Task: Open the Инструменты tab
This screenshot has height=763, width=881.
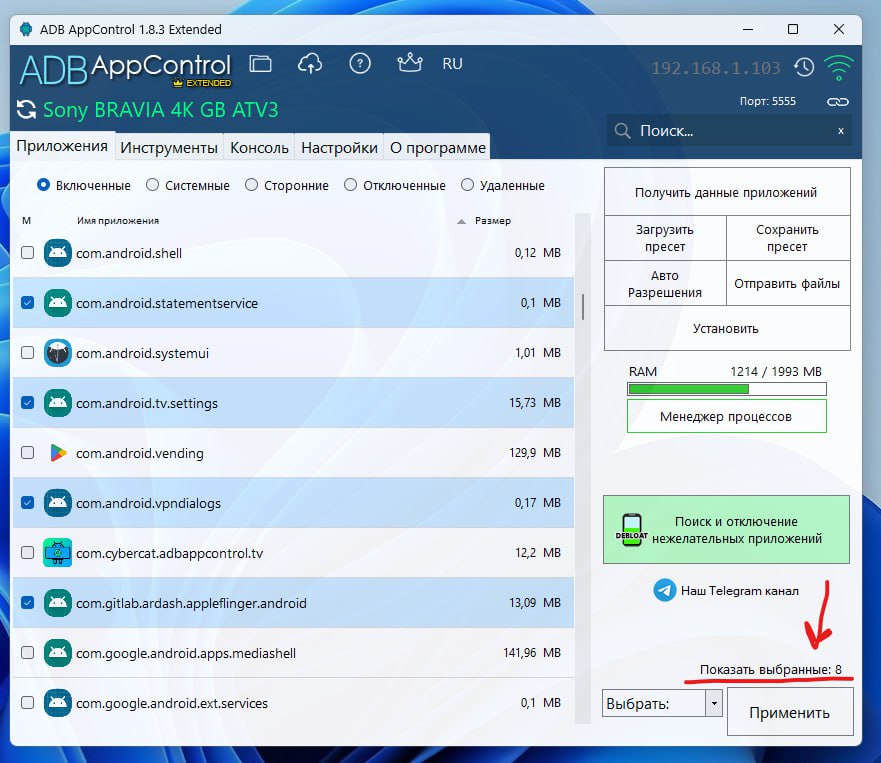Action: tap(169, 147)
